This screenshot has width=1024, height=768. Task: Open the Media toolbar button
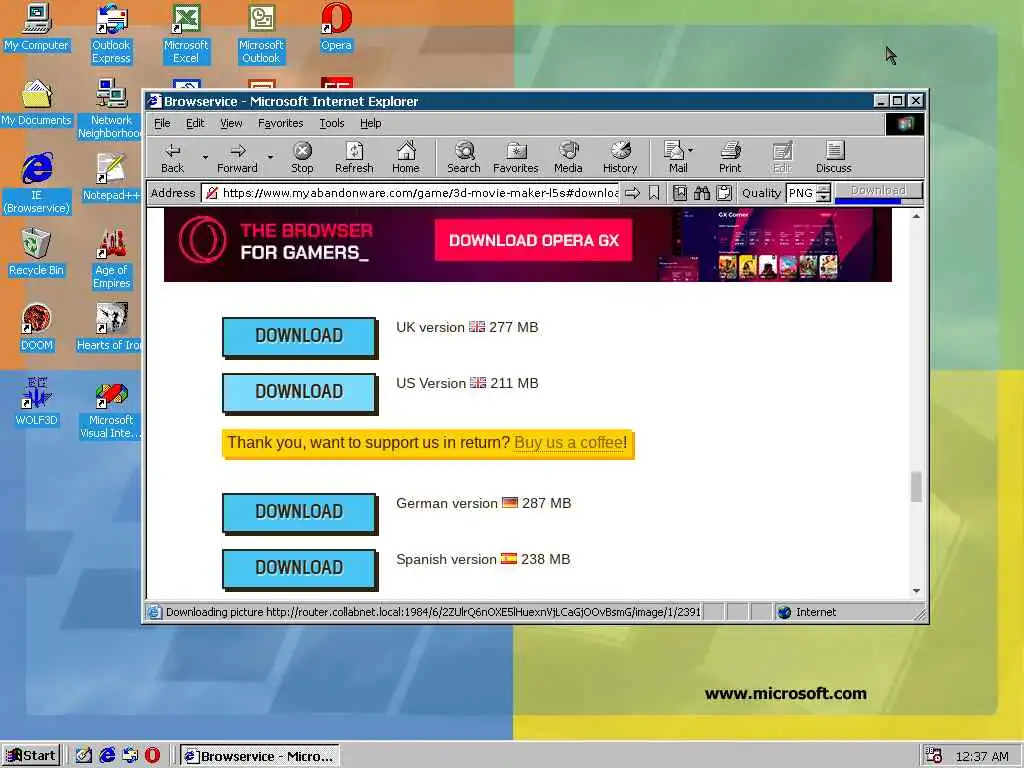tap(568, 157)
